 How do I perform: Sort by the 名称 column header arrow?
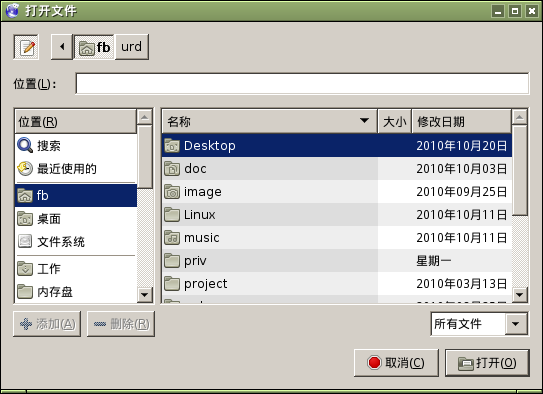coord(364,121)
